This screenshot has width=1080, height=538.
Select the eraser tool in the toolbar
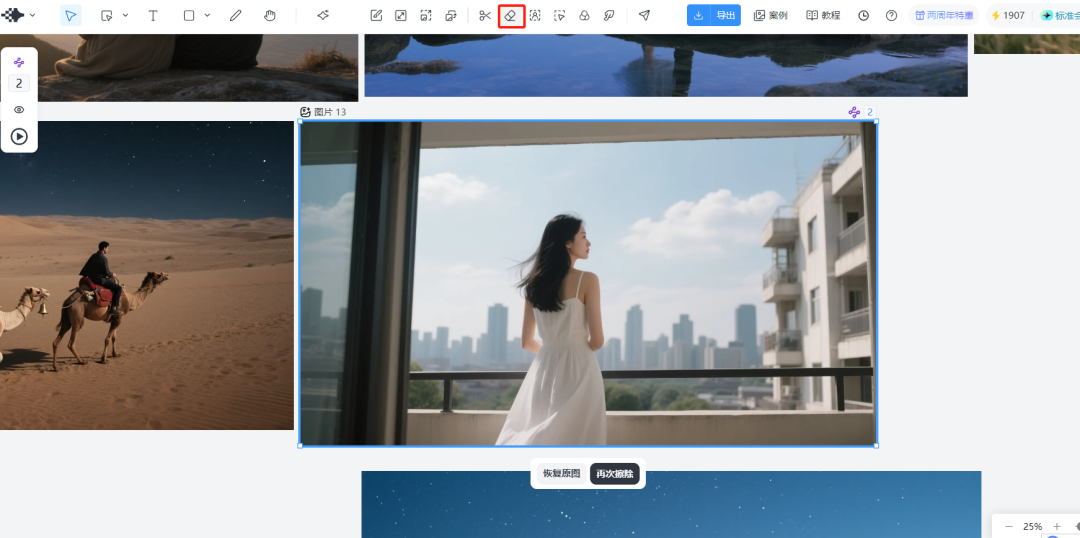tap(511, 16)
